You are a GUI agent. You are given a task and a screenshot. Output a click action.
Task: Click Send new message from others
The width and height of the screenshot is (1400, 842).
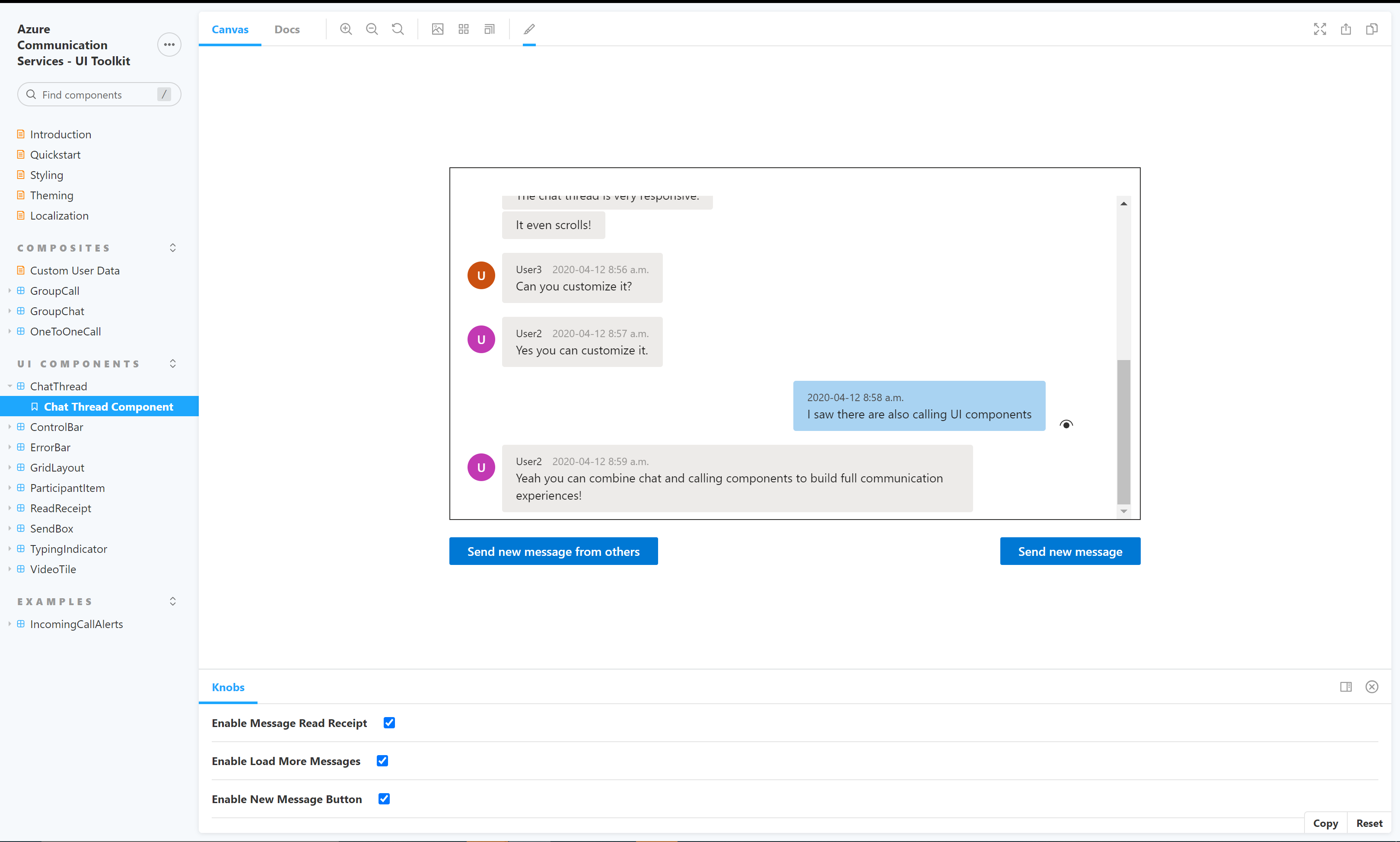tap(554, 551)
